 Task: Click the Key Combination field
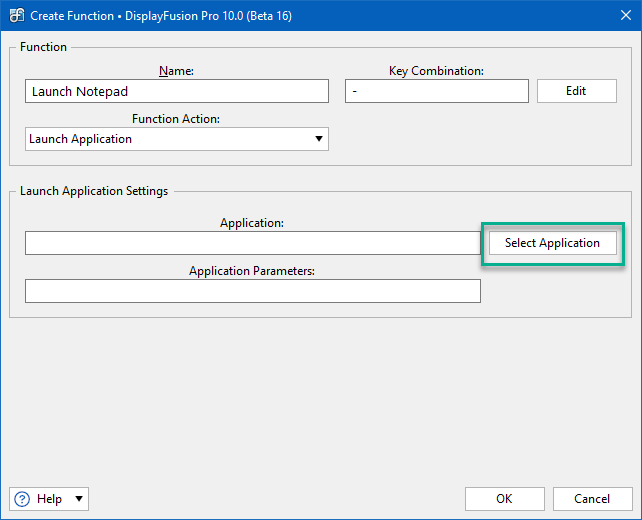coord(437,91)
